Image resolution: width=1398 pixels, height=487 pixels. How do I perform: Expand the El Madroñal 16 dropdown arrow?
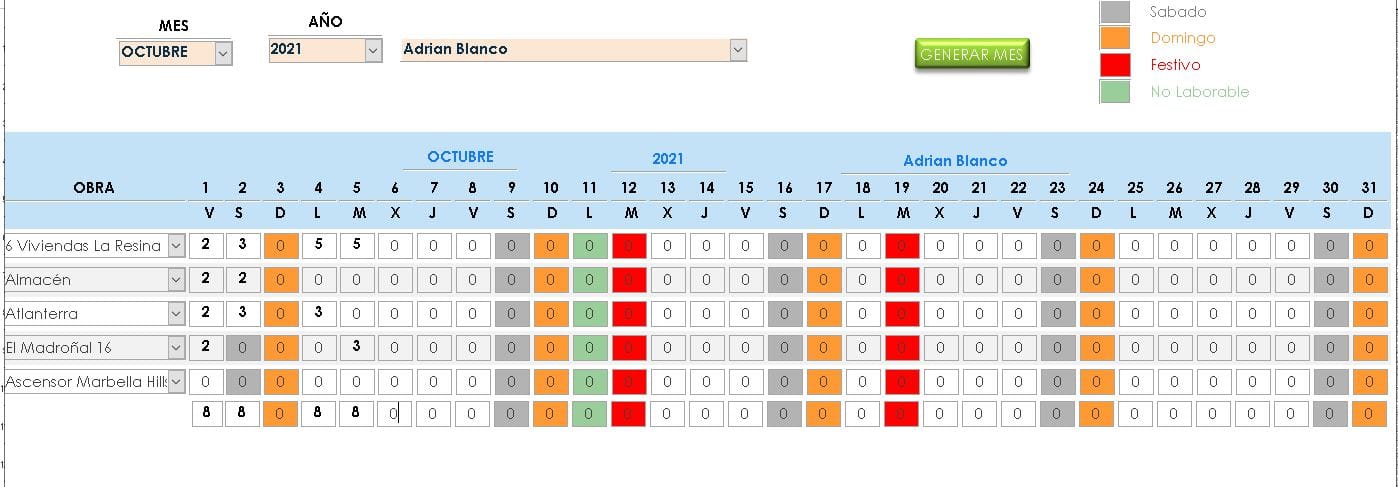(x=176, y=348)
